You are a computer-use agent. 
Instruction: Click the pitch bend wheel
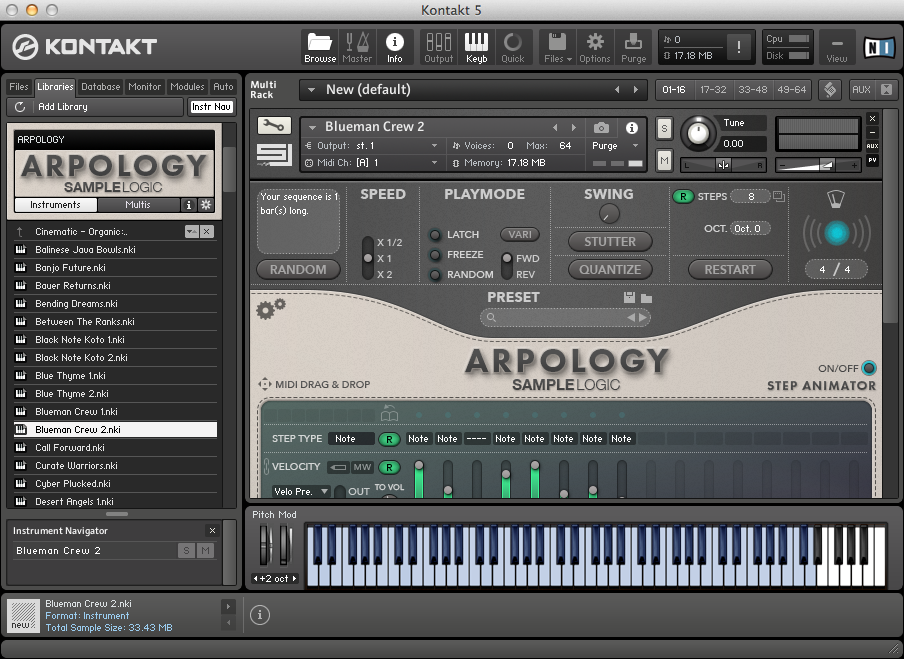264,545
